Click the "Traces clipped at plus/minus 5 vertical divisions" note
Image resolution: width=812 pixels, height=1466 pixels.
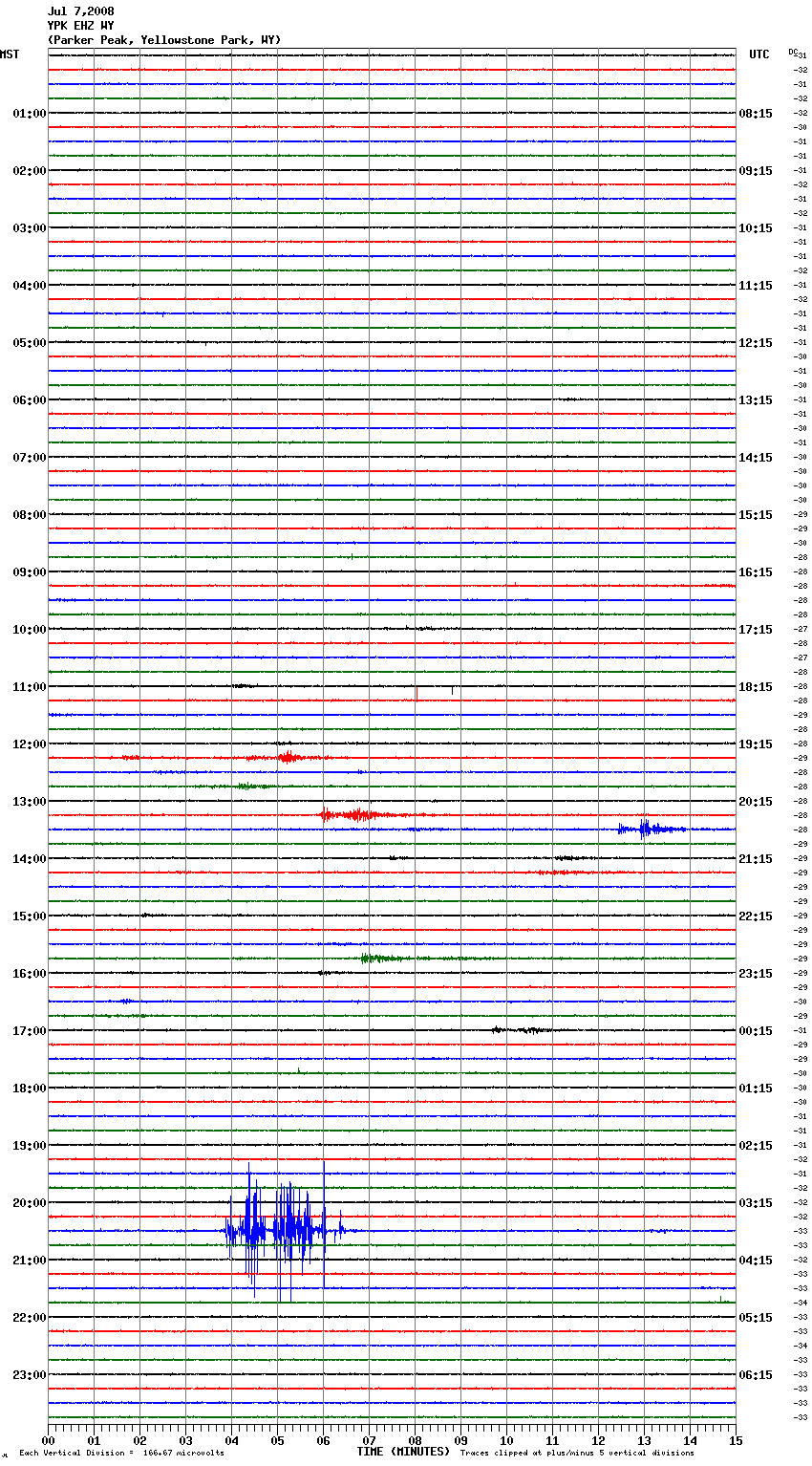[x=577, y=1454]
